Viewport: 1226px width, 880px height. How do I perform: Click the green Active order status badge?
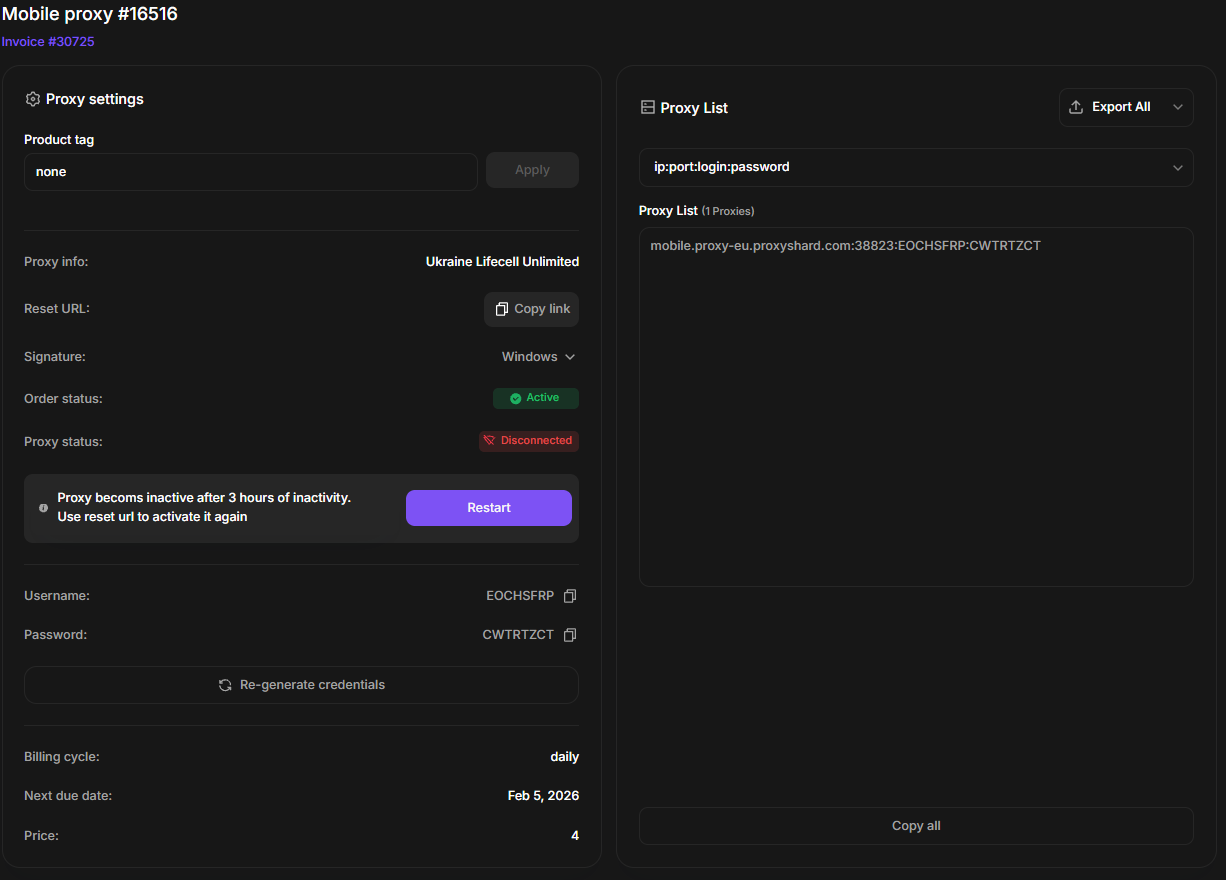pos(535,398)
